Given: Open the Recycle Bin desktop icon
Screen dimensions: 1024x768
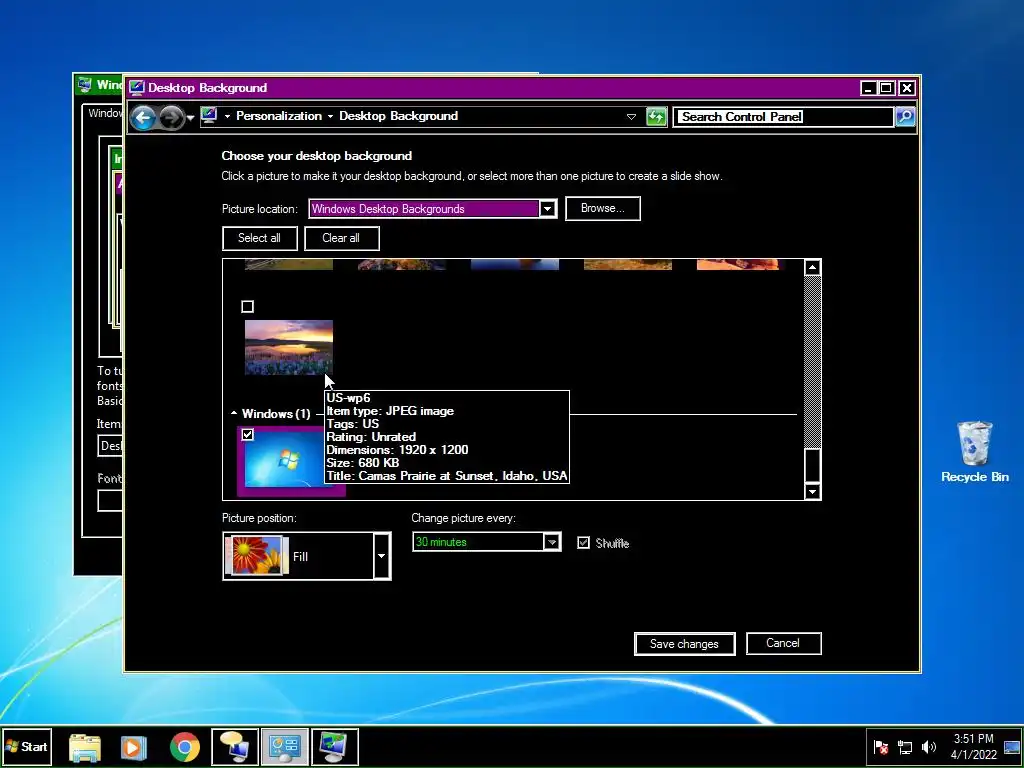Looking at the screenshot, I should (x=974, y=452).
